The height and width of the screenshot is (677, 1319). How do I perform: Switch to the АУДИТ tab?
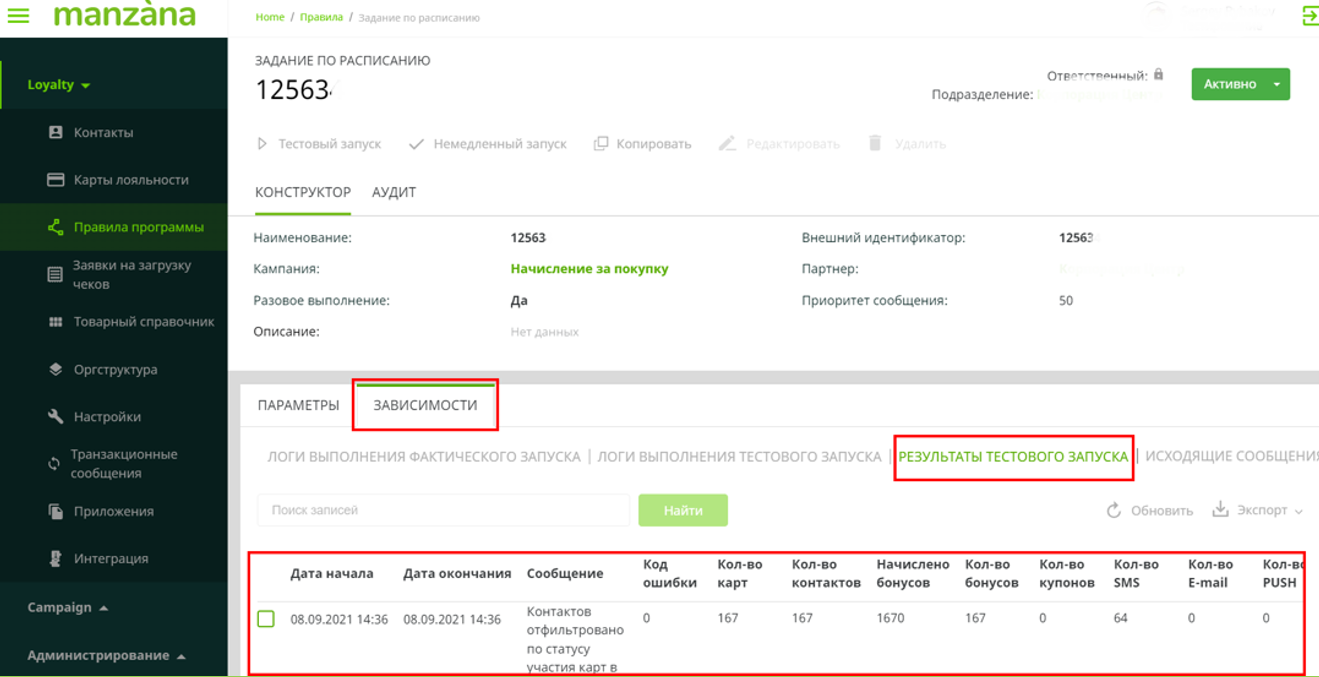pos(394,192)
